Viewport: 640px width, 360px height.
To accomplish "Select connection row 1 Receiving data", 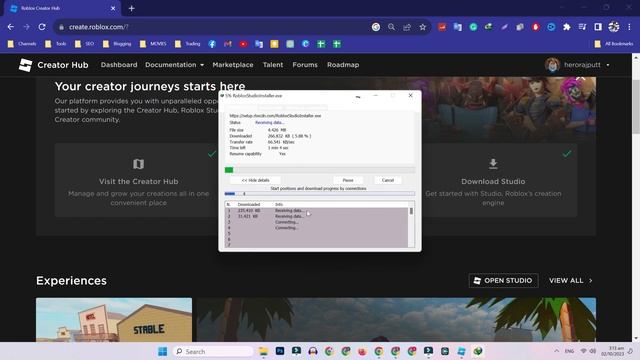I will click(316, 211).
